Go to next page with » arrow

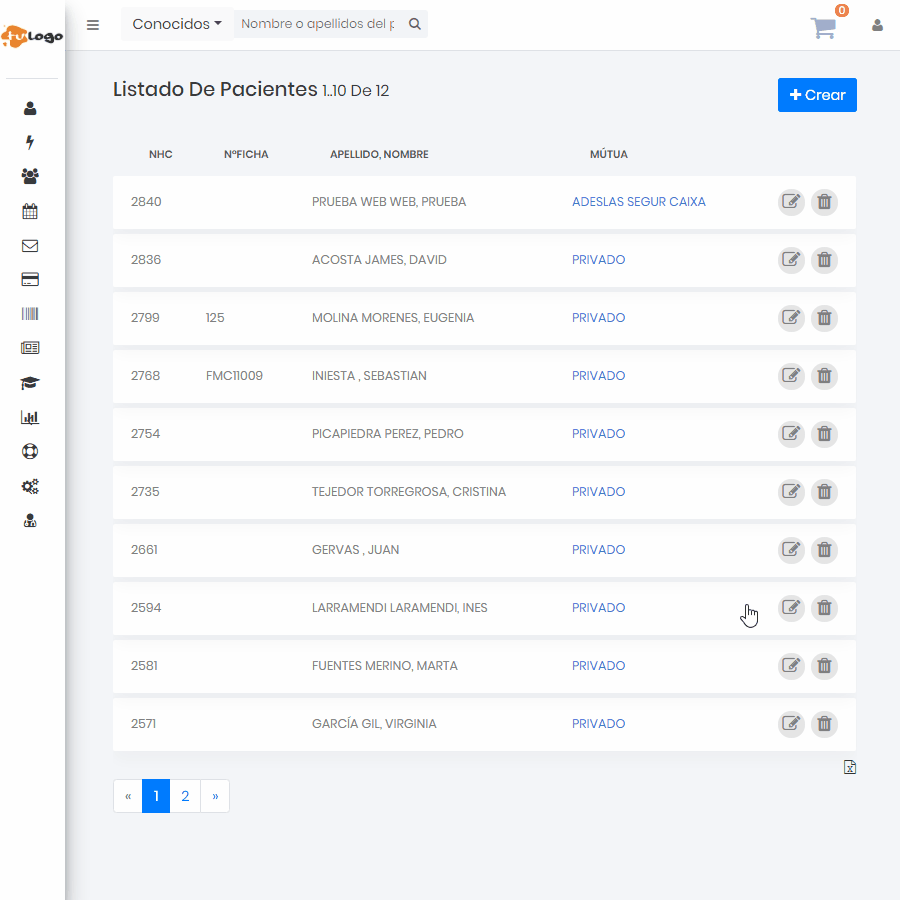pyautogui.click(x=215, y=796)
